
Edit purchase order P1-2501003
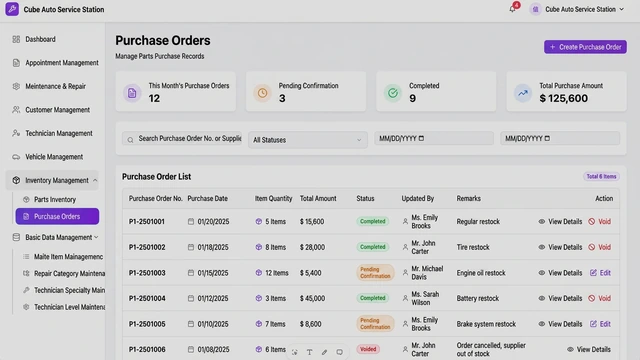pyautogui.click(x=600, y=273)
